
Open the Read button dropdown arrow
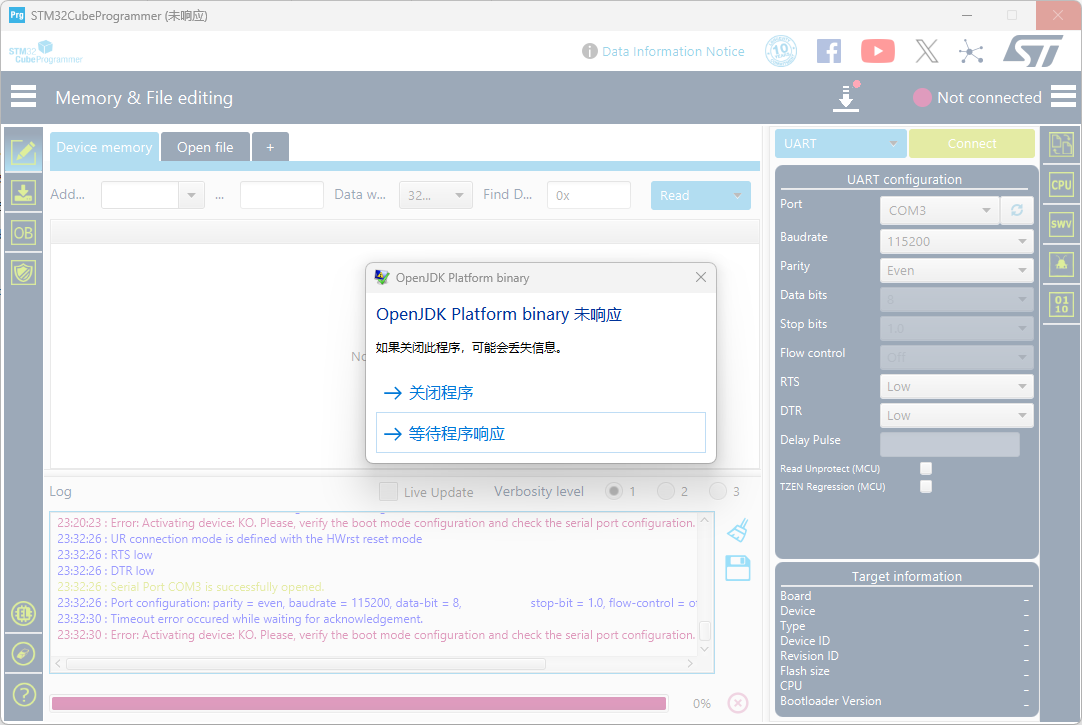[x=737, y=195]
